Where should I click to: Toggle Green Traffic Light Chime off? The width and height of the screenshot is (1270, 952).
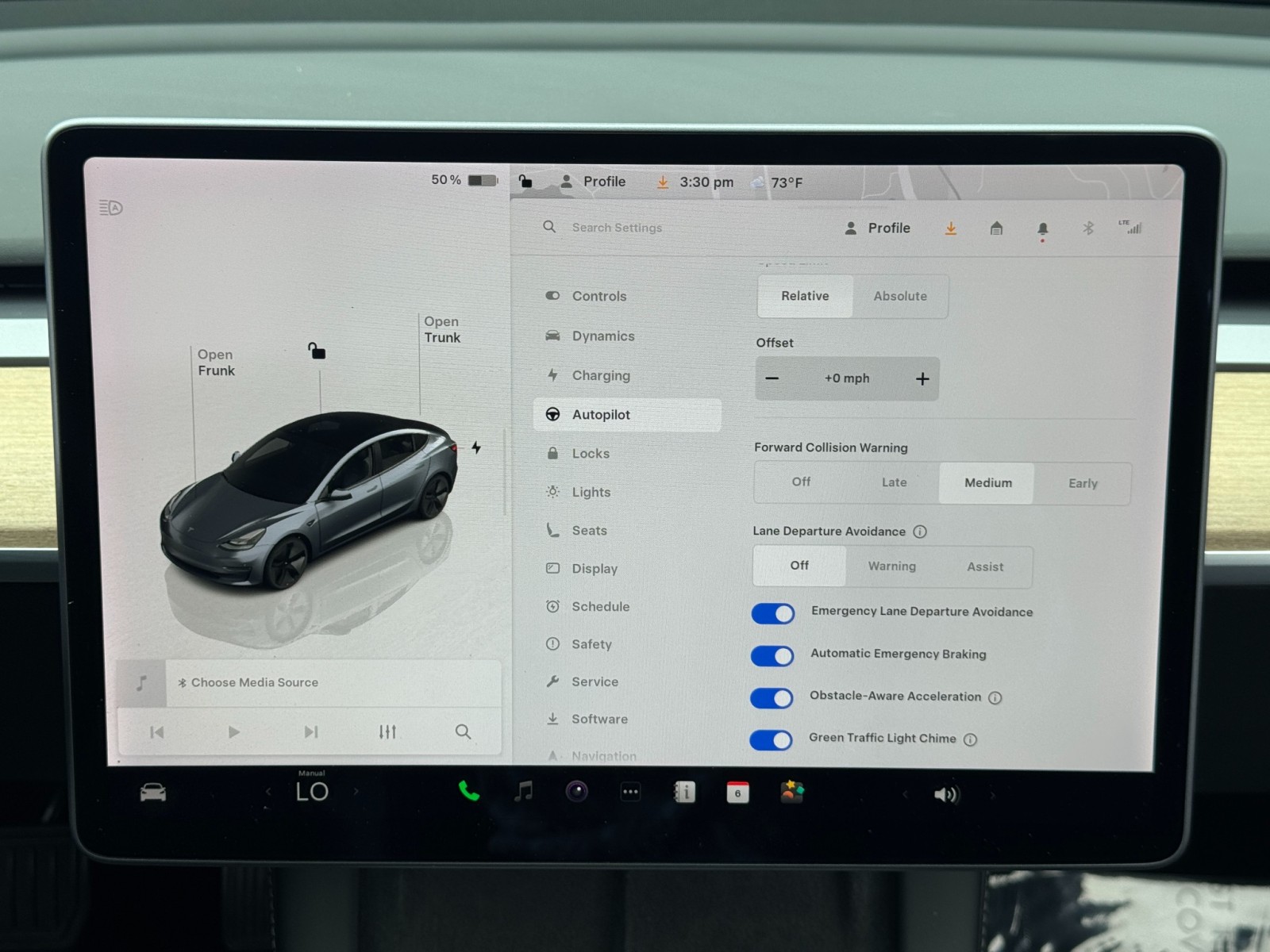click(x=771, y=740)
